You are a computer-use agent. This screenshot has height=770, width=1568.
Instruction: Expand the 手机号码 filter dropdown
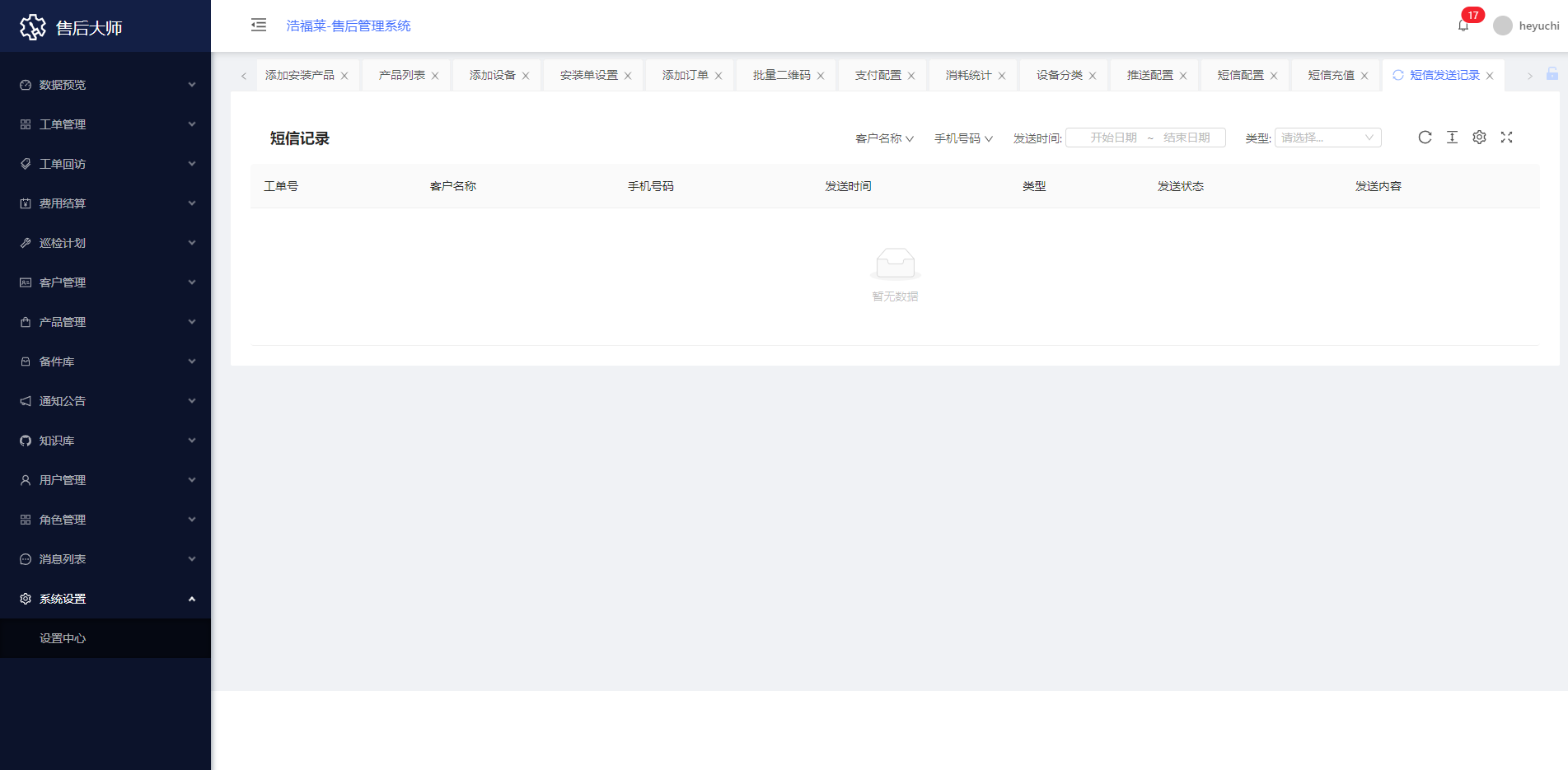point(963,138)
